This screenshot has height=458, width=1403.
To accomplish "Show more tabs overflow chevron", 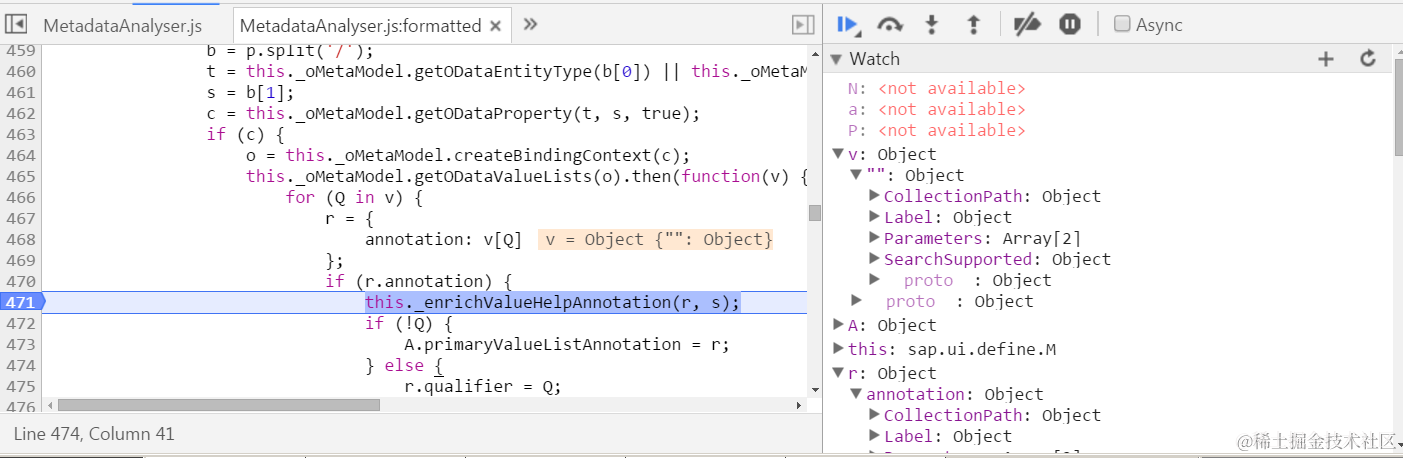I will [x=531, y=24].
